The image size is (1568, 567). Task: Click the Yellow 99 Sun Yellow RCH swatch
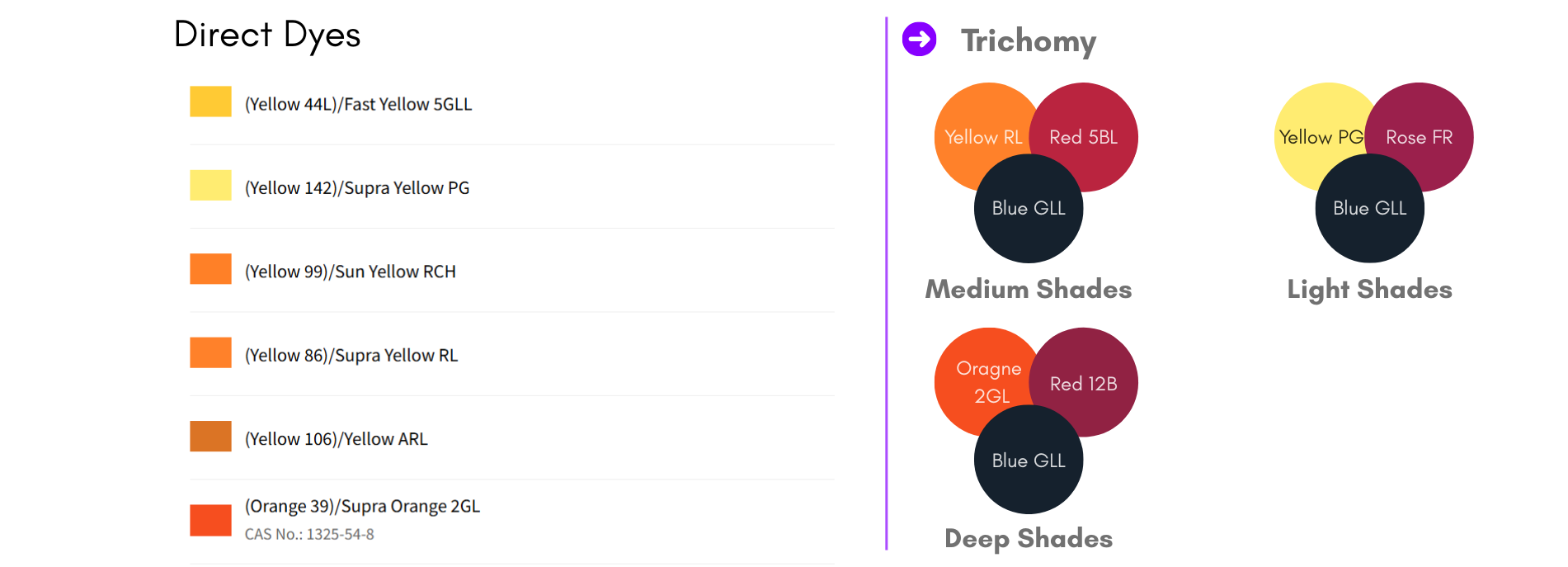(x=210, y=269)
